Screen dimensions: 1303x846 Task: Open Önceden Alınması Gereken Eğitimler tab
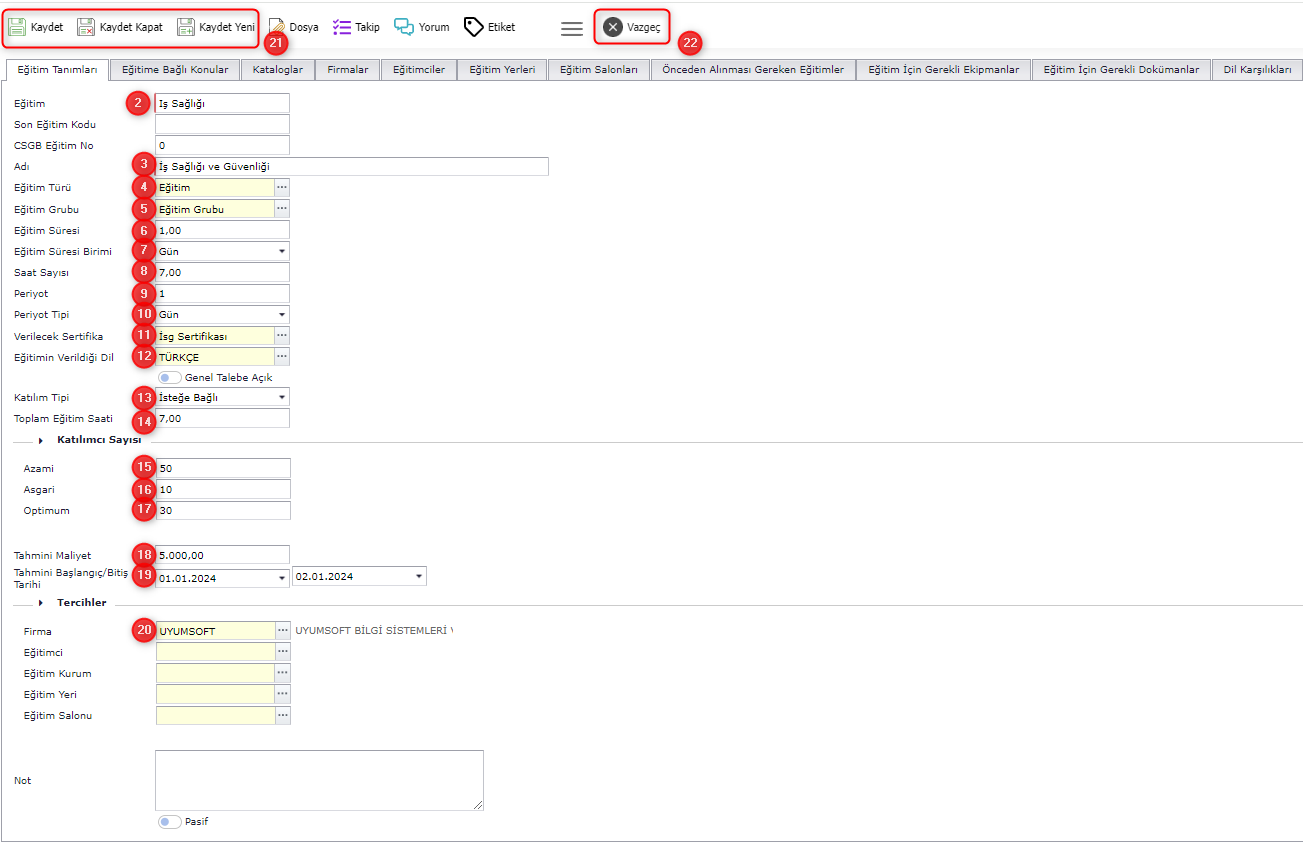coord(753,70)
